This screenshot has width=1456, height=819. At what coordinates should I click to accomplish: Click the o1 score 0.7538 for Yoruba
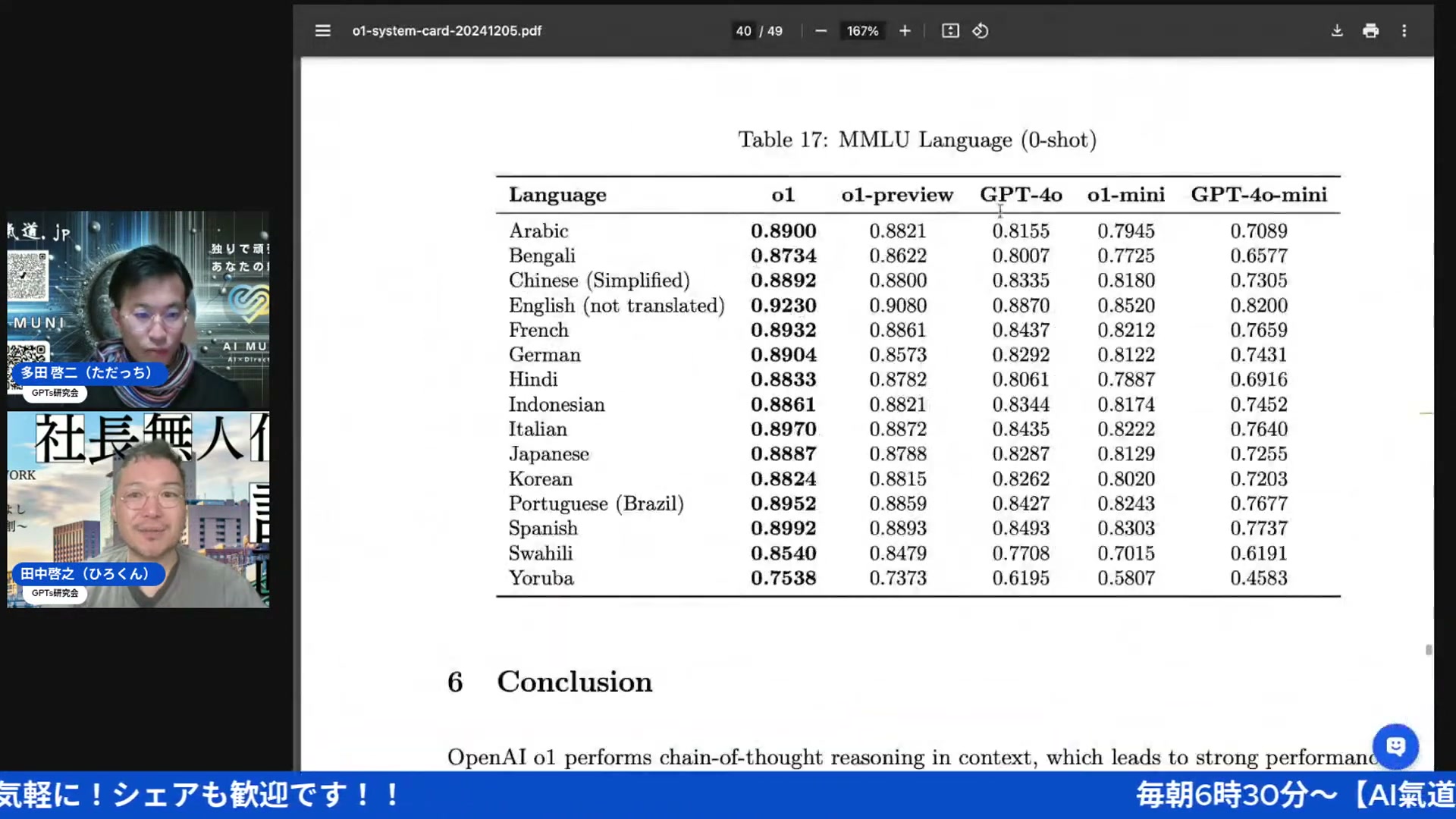point(783,578)
